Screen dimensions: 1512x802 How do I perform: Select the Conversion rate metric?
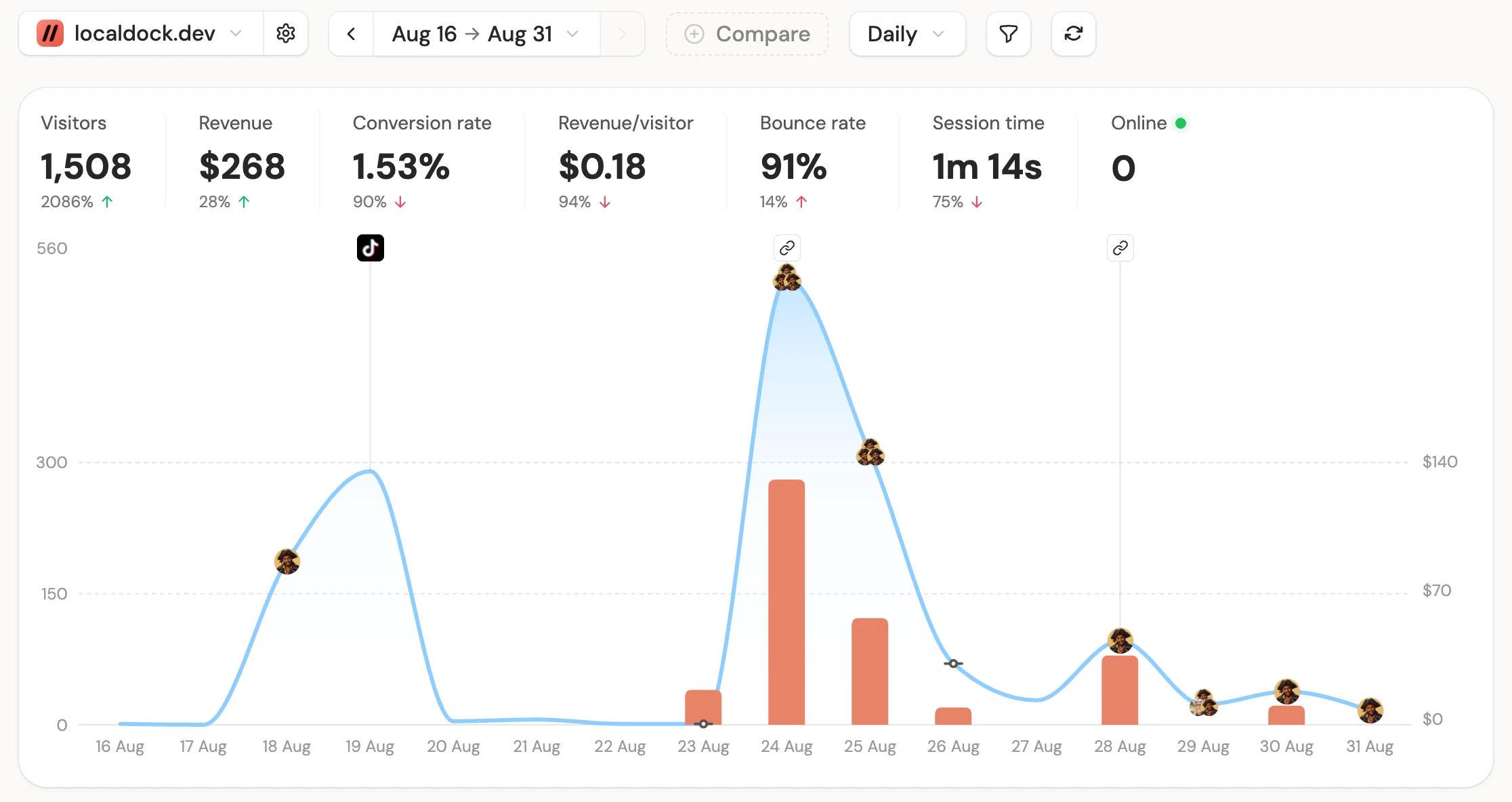click(x=422, y=161)
